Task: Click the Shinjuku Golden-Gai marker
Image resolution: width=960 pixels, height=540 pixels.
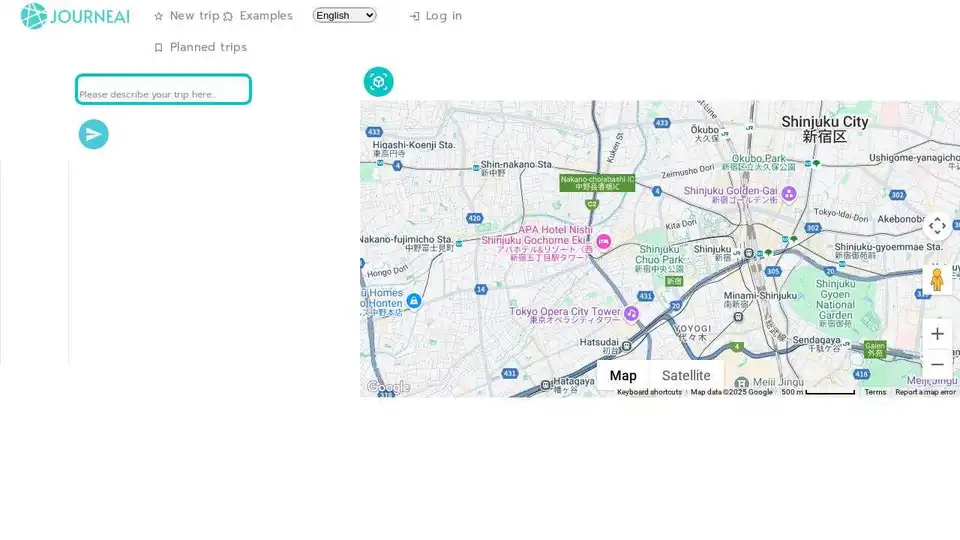Action: pos(789,193)
